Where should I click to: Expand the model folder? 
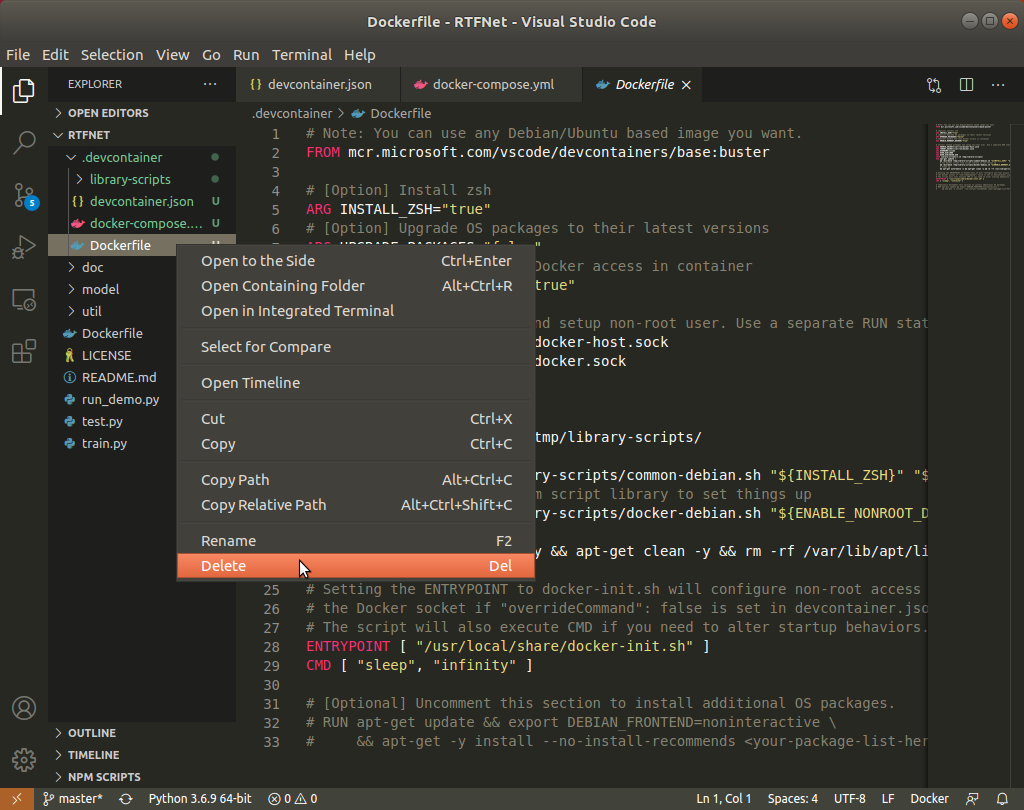112,289
